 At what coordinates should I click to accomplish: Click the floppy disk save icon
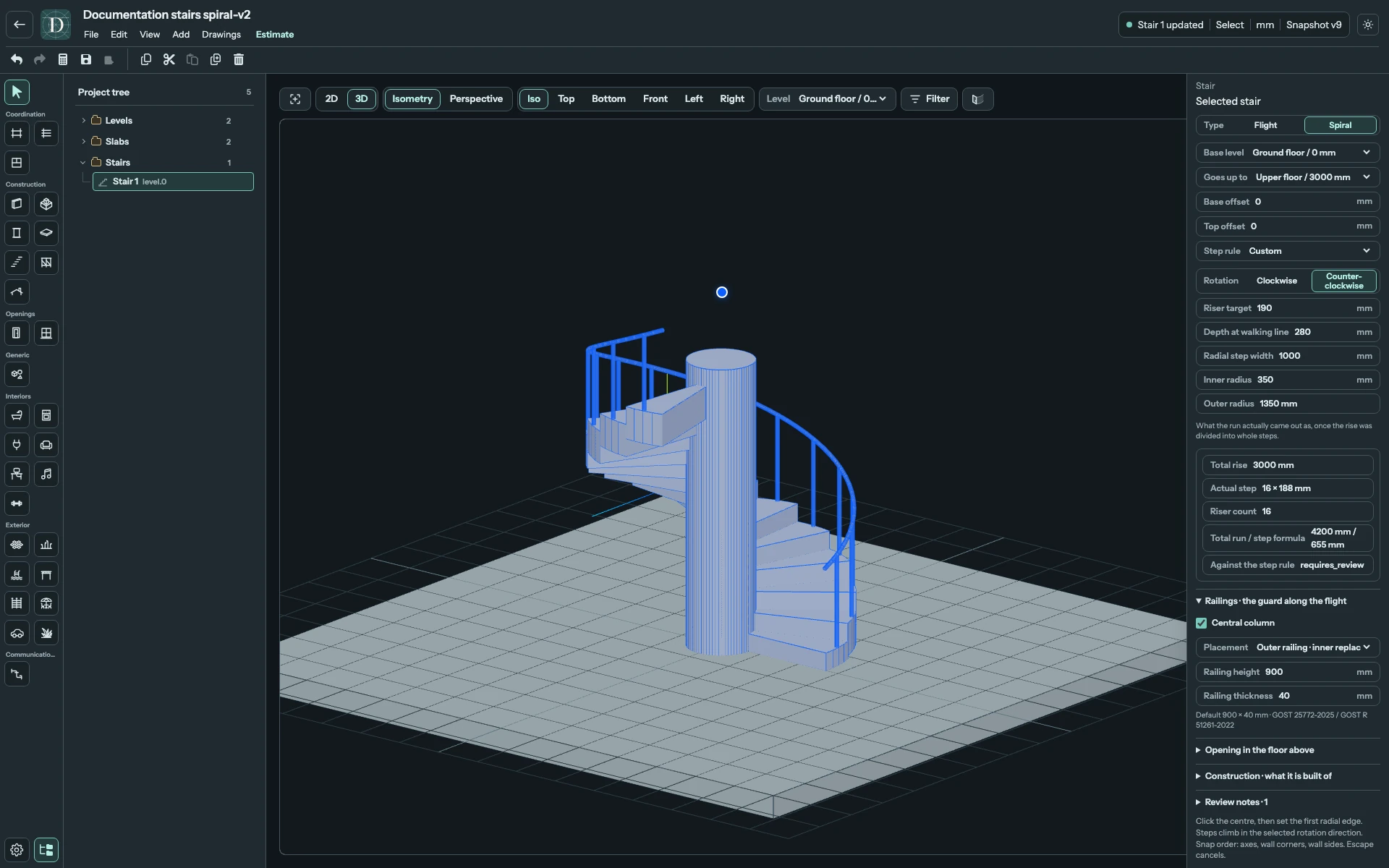86,59
